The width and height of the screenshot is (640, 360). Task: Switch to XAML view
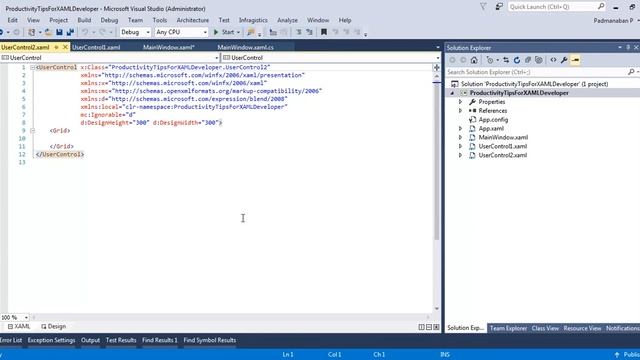(x=19, y=327)
